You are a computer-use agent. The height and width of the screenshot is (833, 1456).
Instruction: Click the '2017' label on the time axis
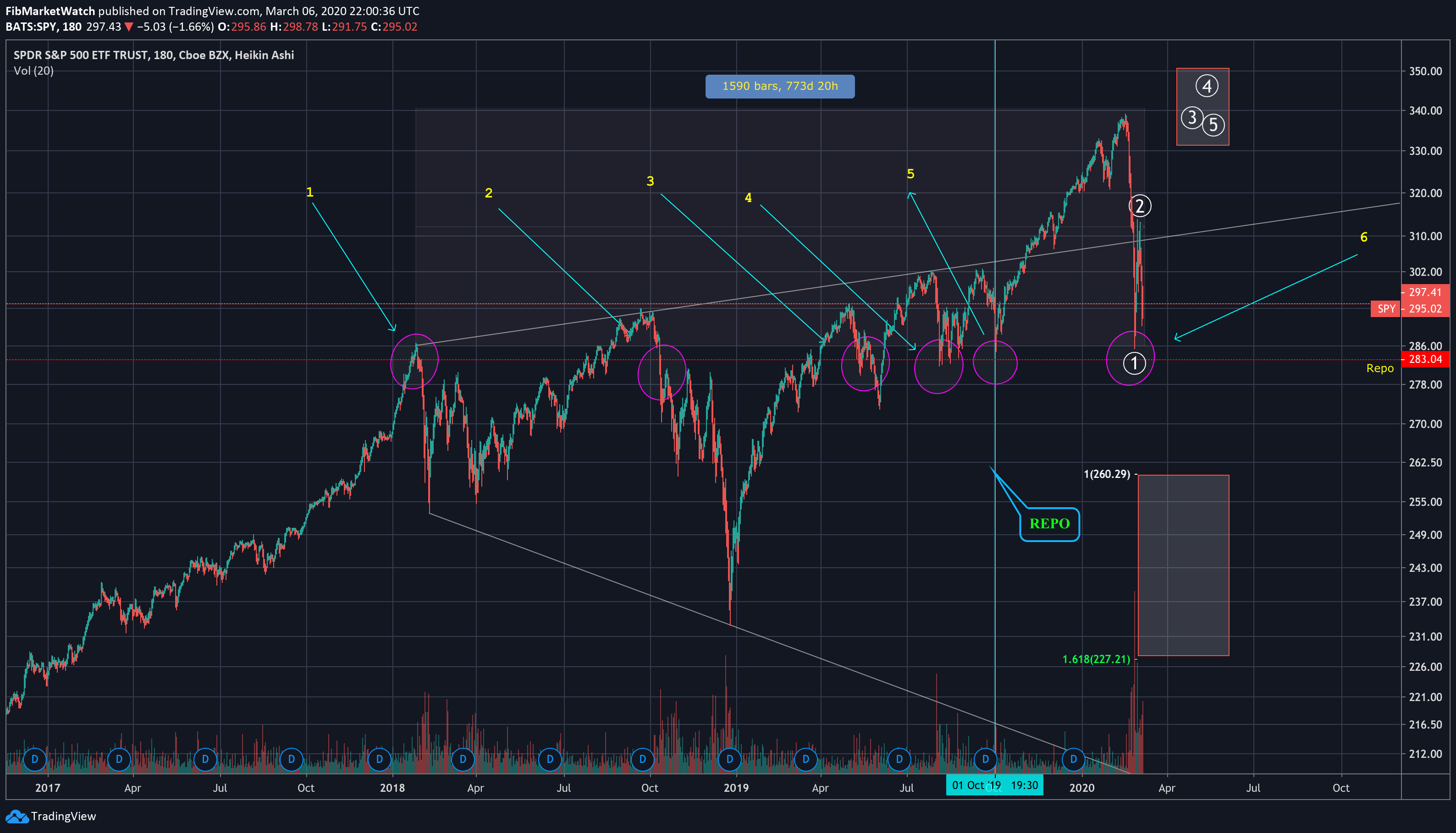48,788
